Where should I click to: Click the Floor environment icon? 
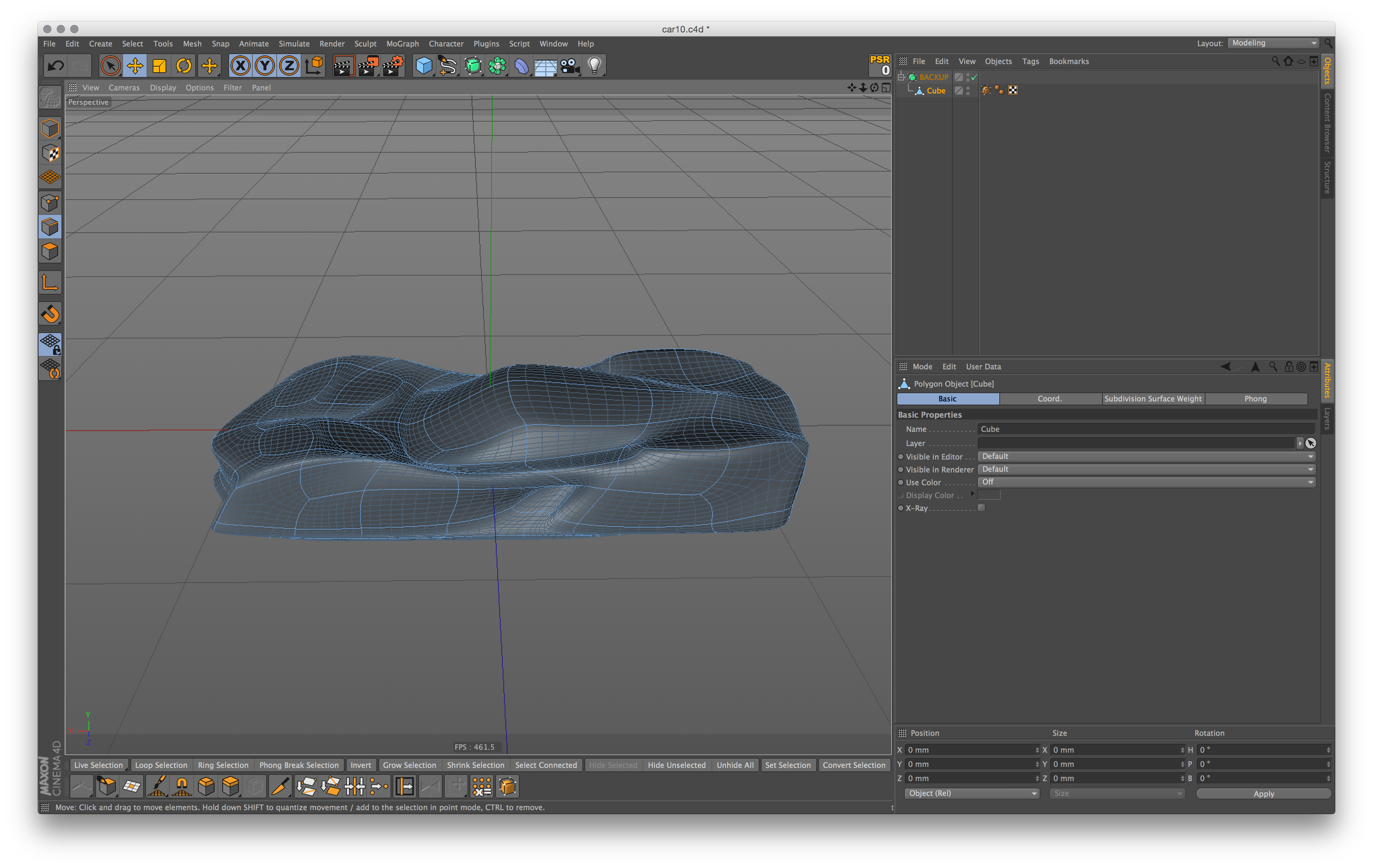[x=545, y=66]
